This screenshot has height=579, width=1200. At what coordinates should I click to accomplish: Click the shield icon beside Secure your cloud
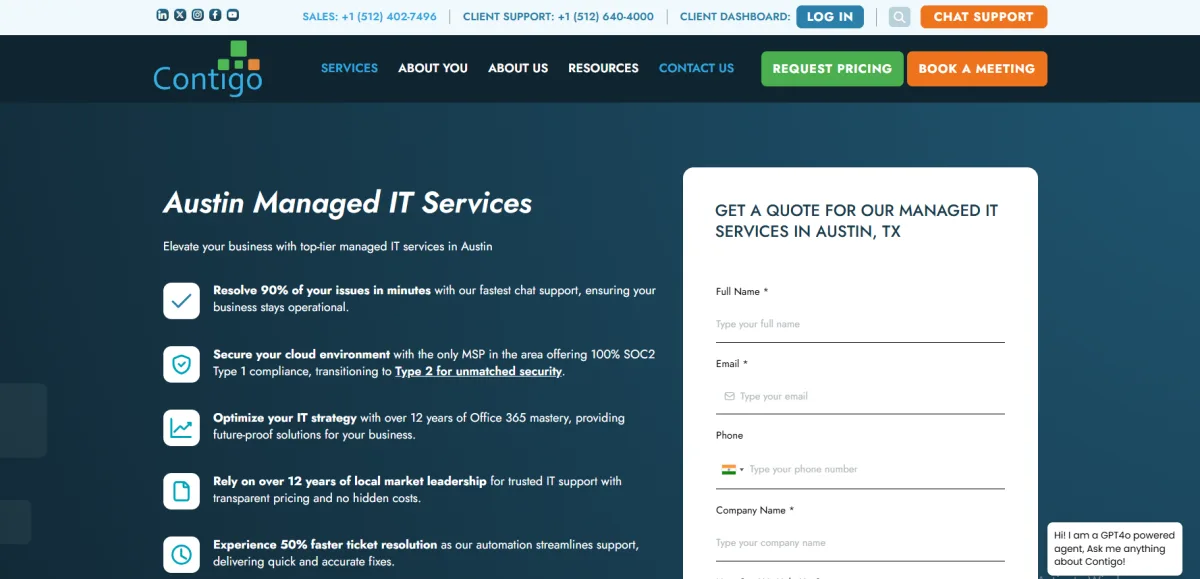pos(181,364)
